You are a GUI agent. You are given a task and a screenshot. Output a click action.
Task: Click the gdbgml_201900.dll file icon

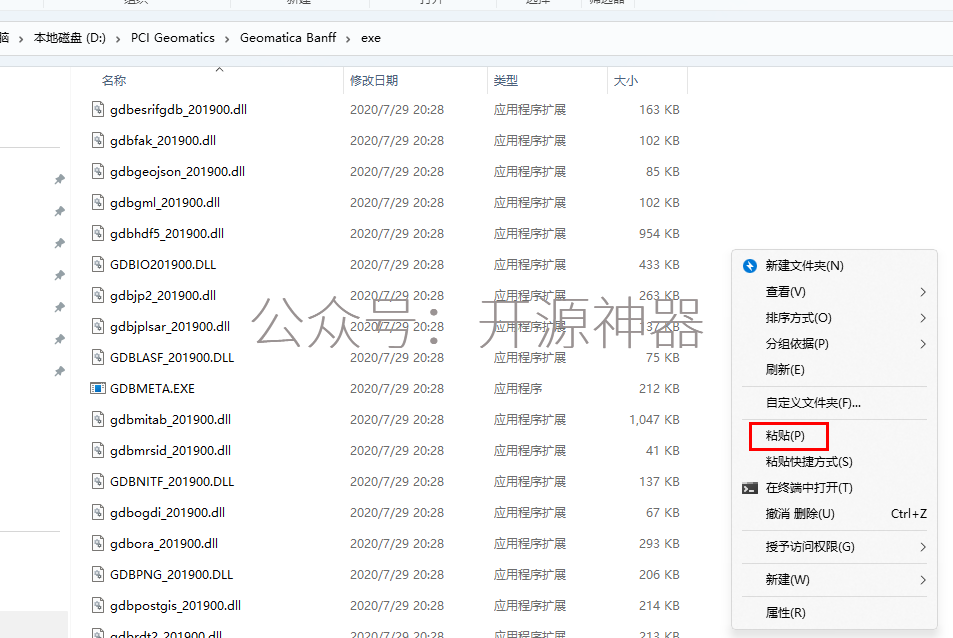[98, 202]
